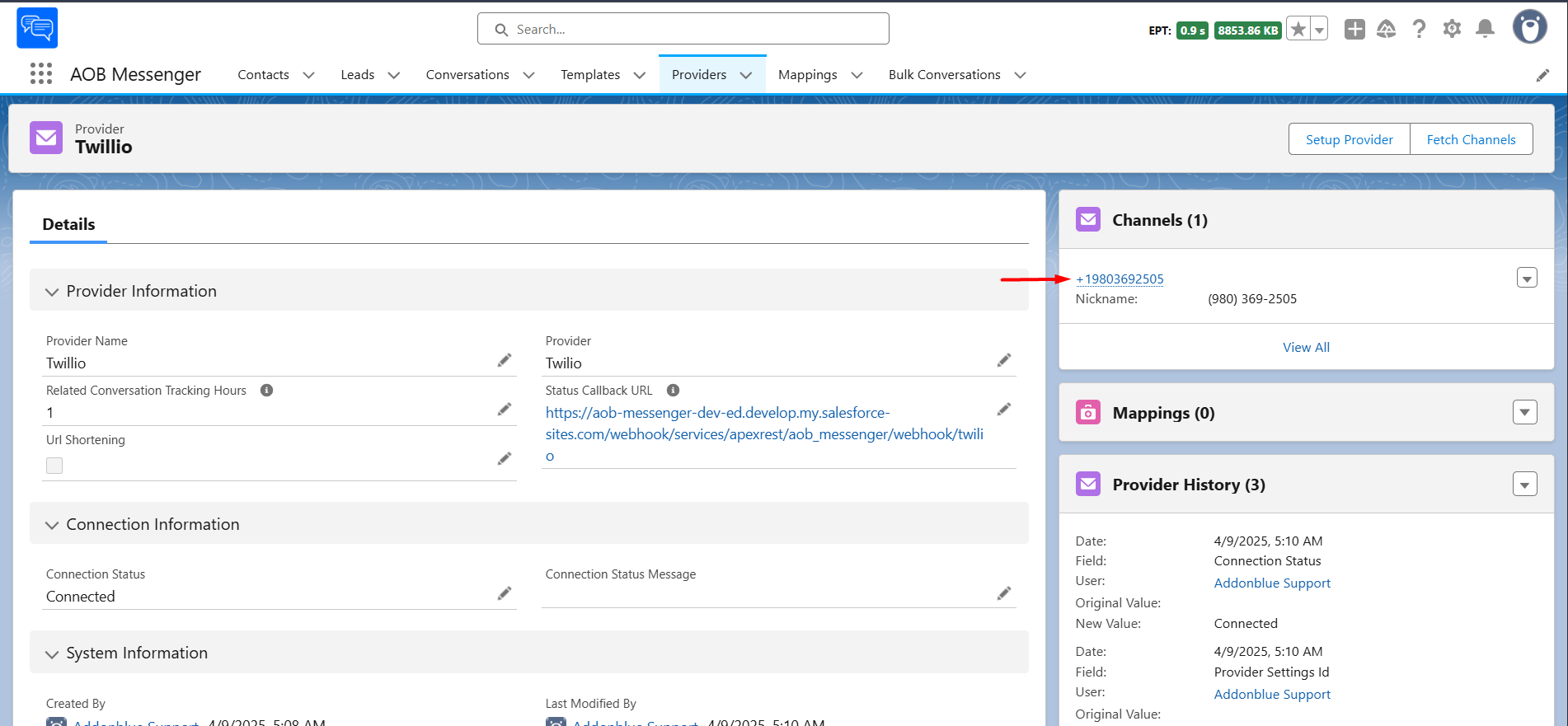Edit the Provider Twilio field pencil
1568x726 pixels.
tap(1004, 360)
